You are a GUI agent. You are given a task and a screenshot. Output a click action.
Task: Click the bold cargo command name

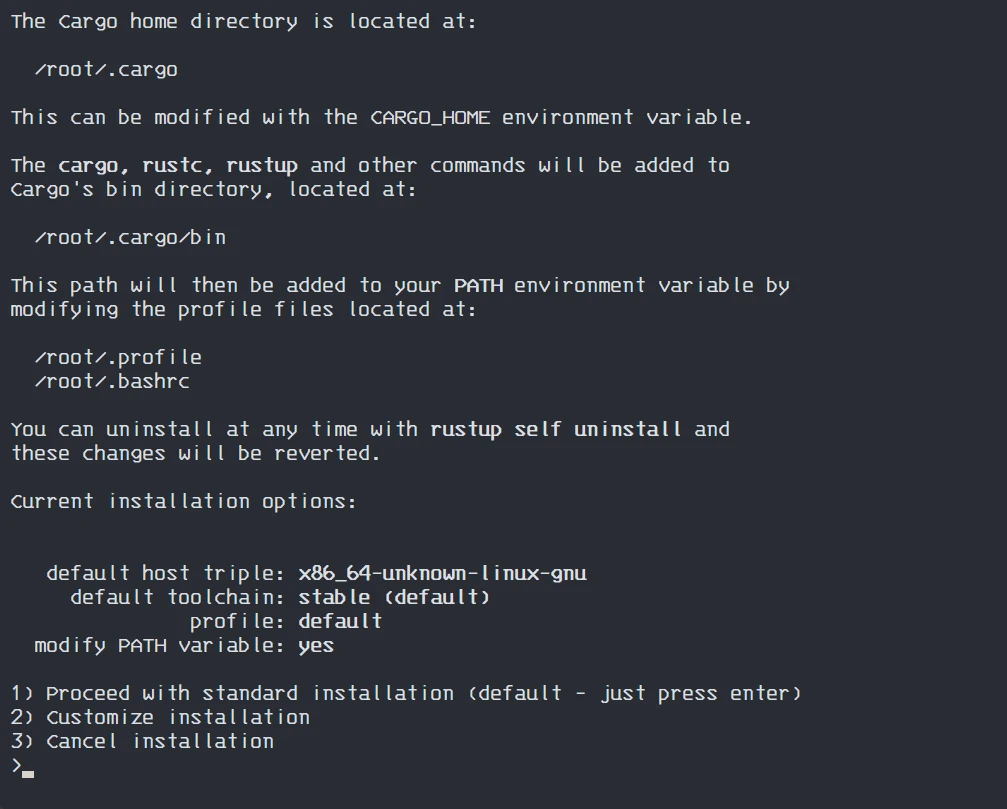pos(87,166)
